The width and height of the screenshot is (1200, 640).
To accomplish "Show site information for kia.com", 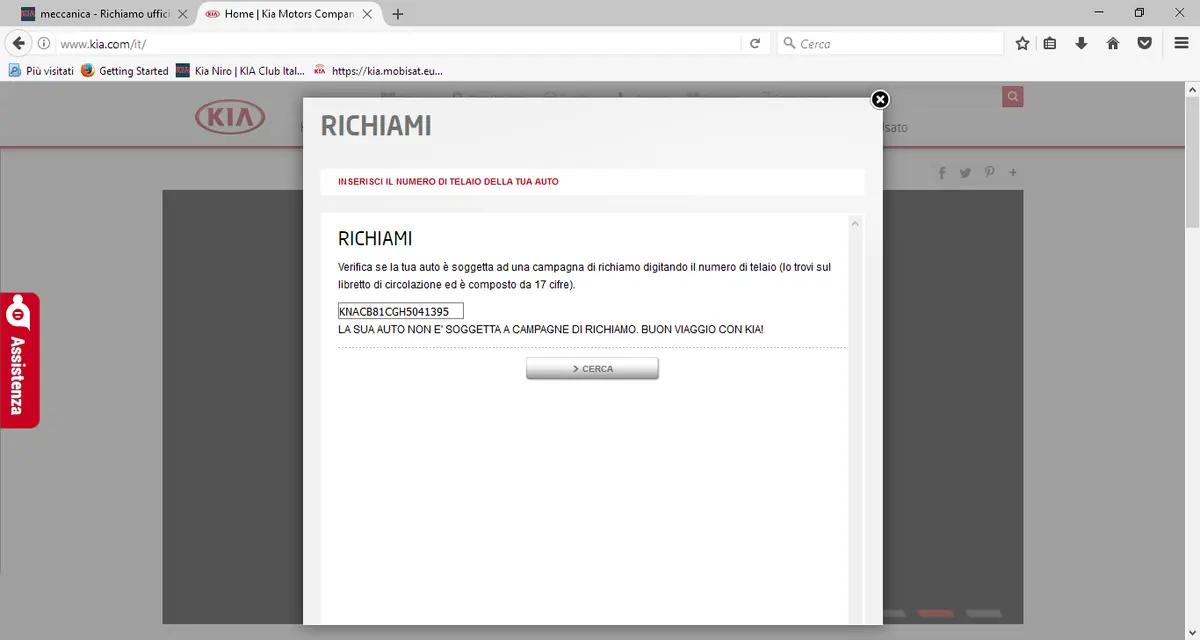I will click(44, 44).
